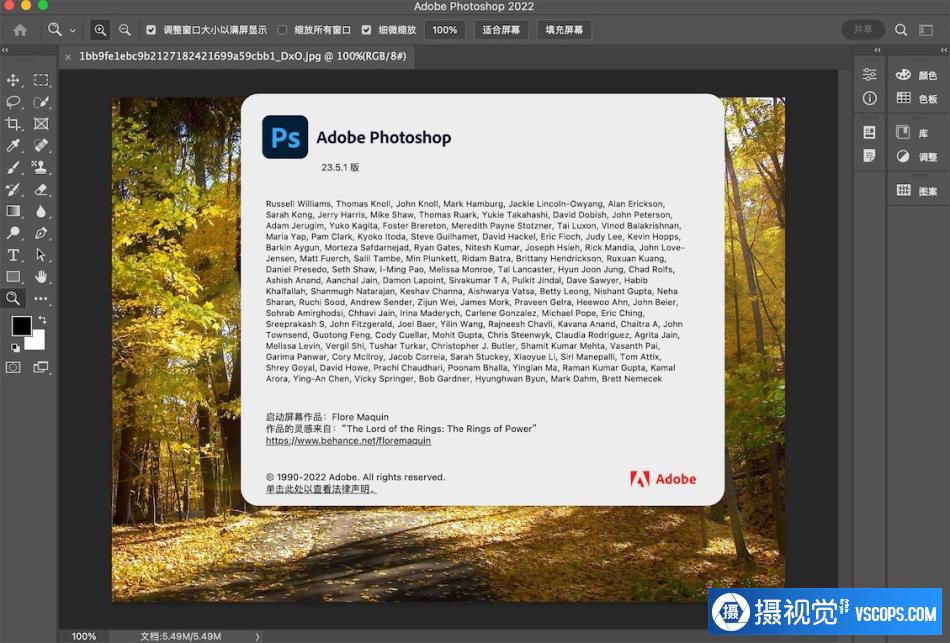The width and height of the screenshot is (950, 643).
Task: Open the Edit Toolbar three-dots menu
Action: click(41, 298)
